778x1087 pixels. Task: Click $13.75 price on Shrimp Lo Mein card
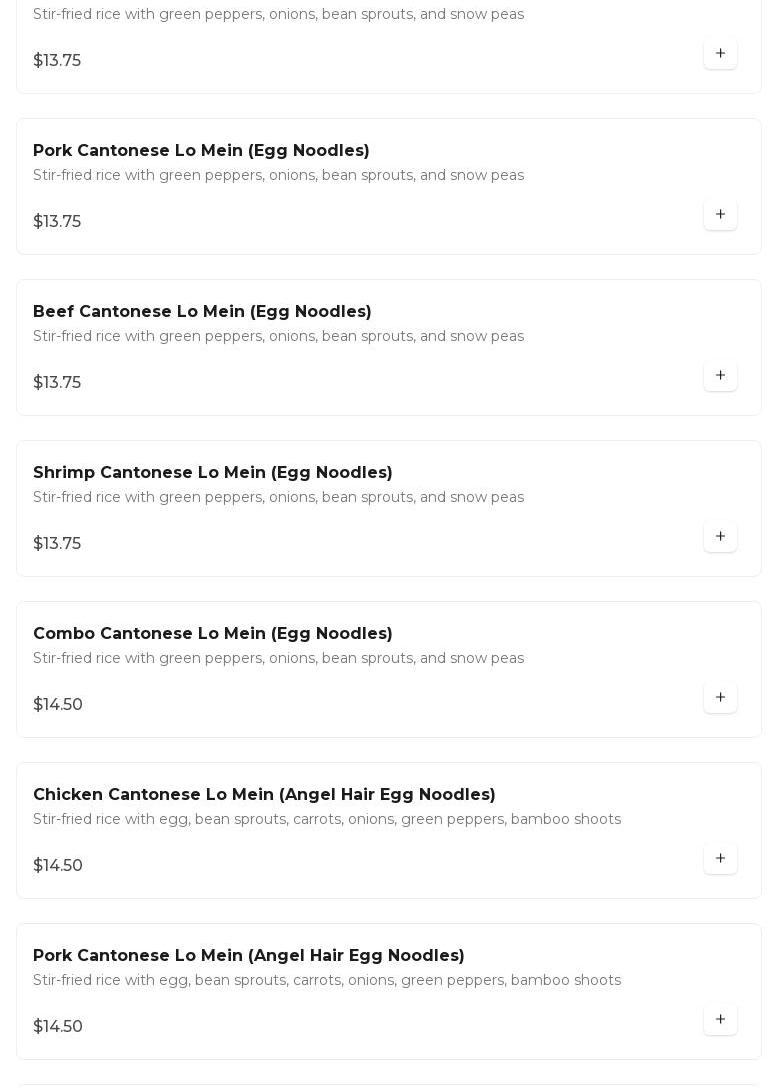coord(57,543)
